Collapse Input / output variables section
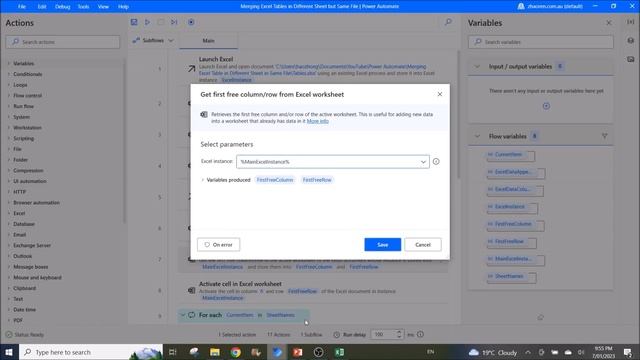This screenshot has width=640, height=360. (x=477, y=67)
